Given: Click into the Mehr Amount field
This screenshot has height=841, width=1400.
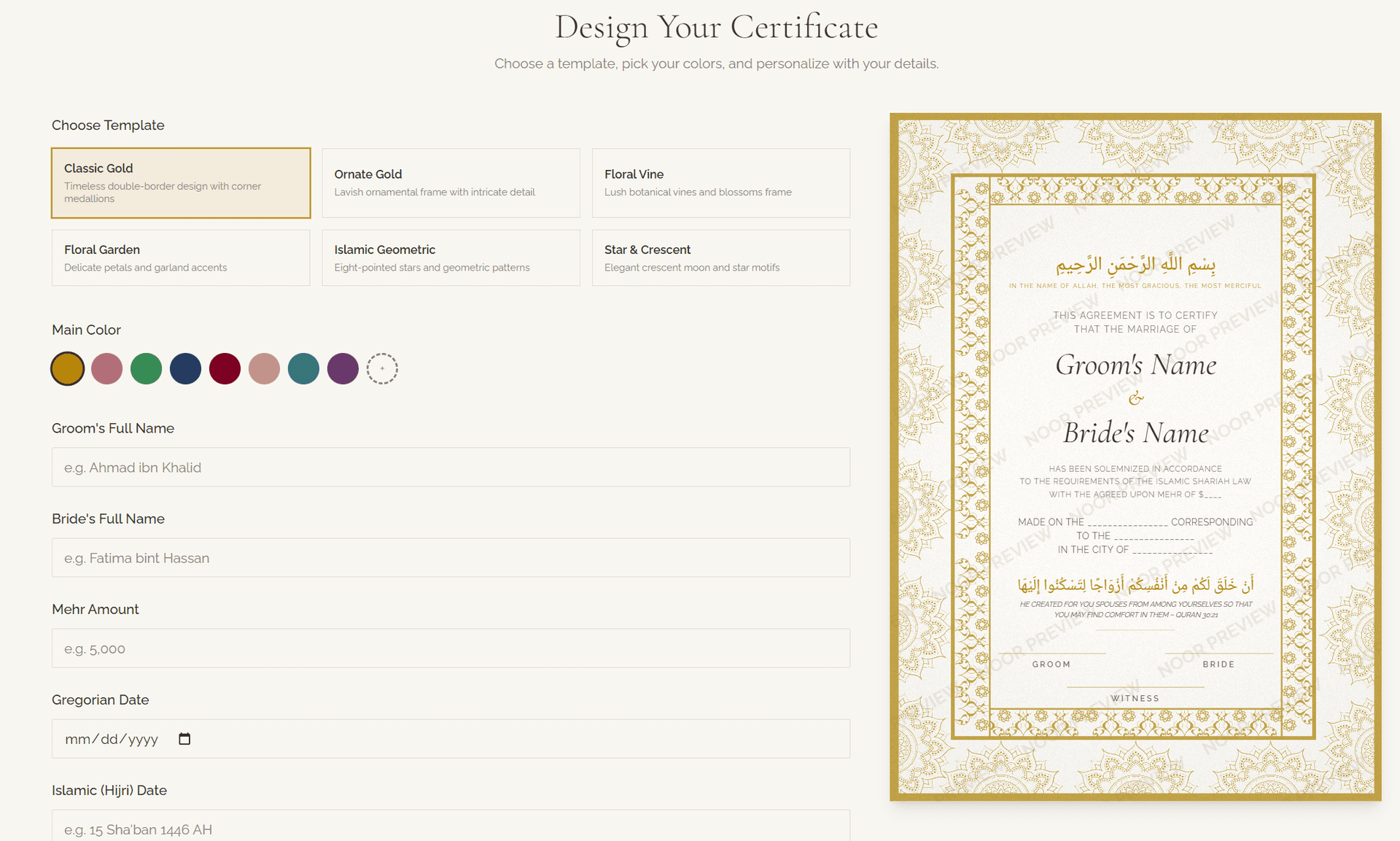Looking at the screenshot, I should [451, 648].
